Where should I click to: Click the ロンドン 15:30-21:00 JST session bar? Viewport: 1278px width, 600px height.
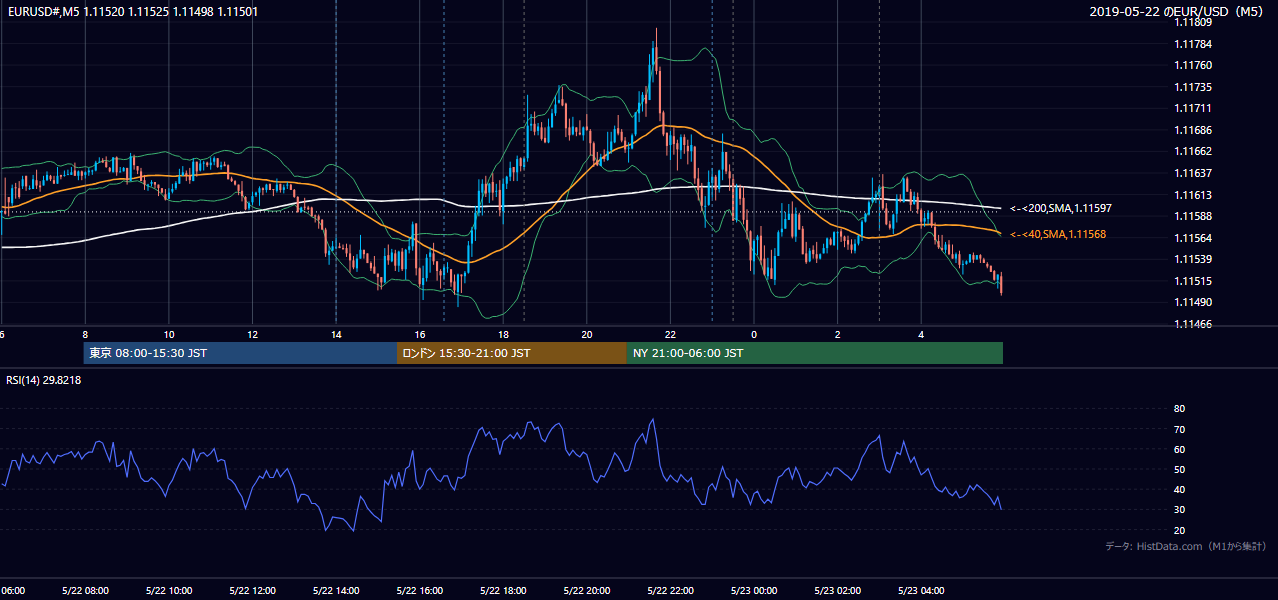coord(512,353)
